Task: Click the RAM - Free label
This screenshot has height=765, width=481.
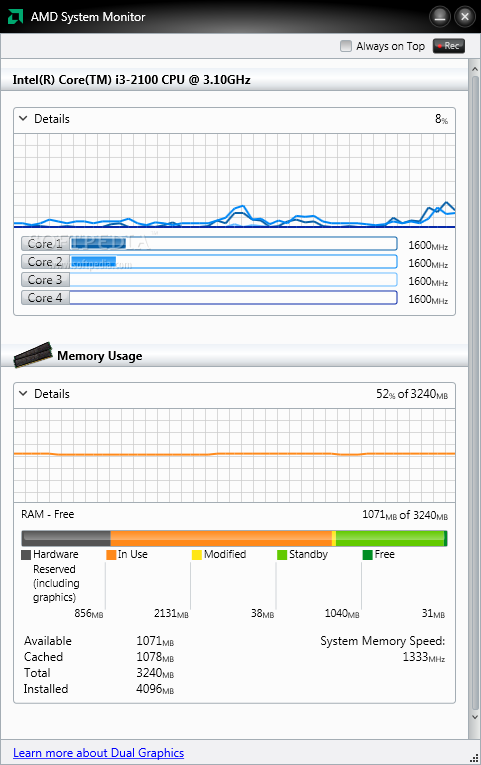Action: click(x=47, y=514)
